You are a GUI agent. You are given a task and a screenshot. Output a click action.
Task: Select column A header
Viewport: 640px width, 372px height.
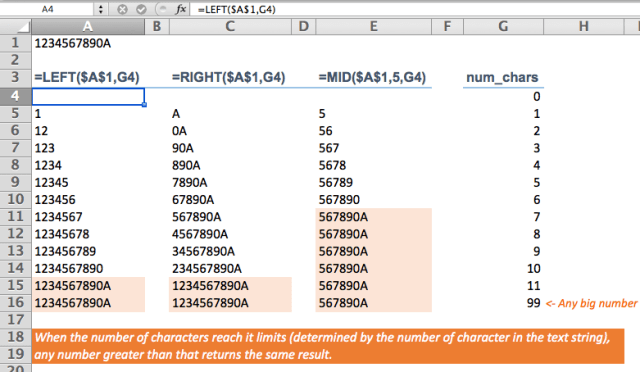coord(88,27)
